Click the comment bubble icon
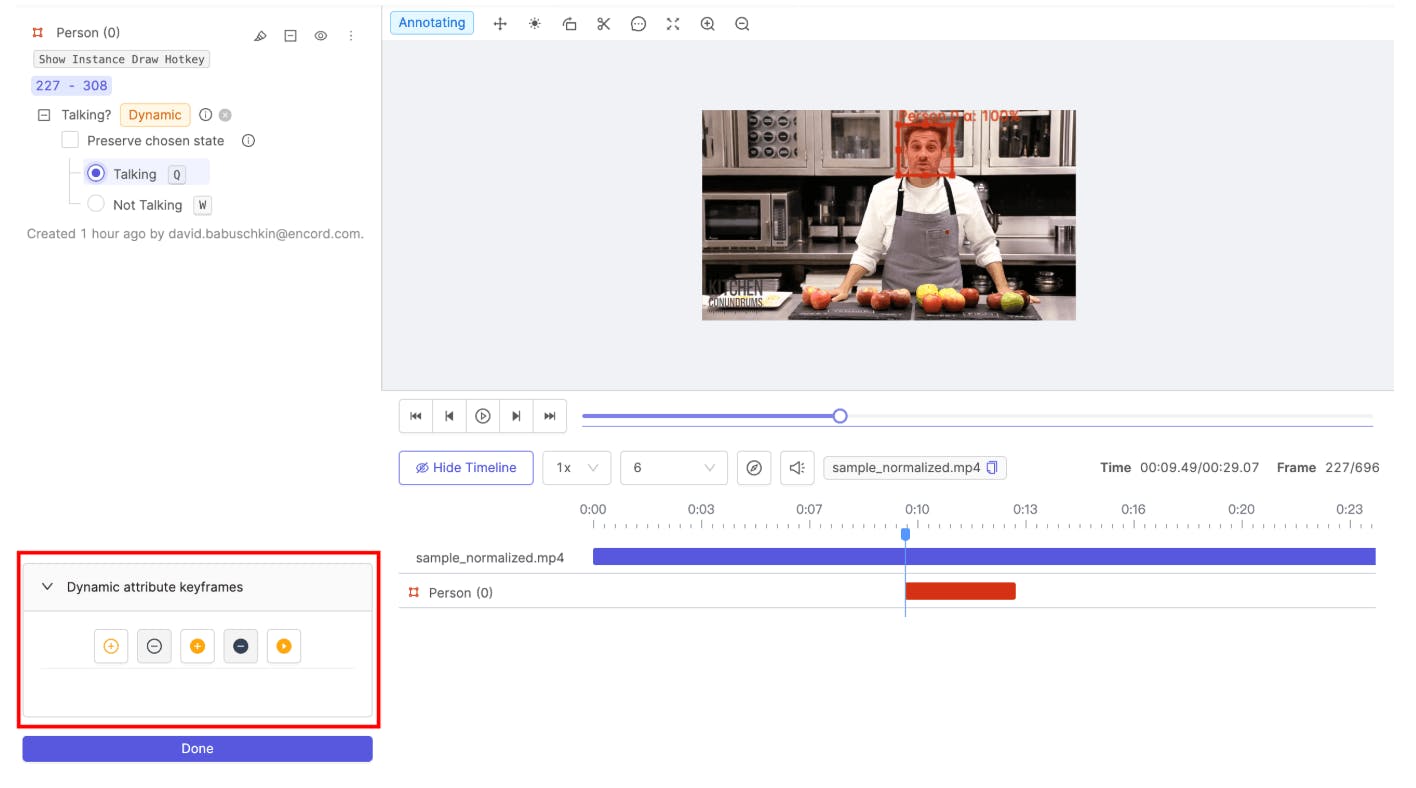 (x=638, y=23)
